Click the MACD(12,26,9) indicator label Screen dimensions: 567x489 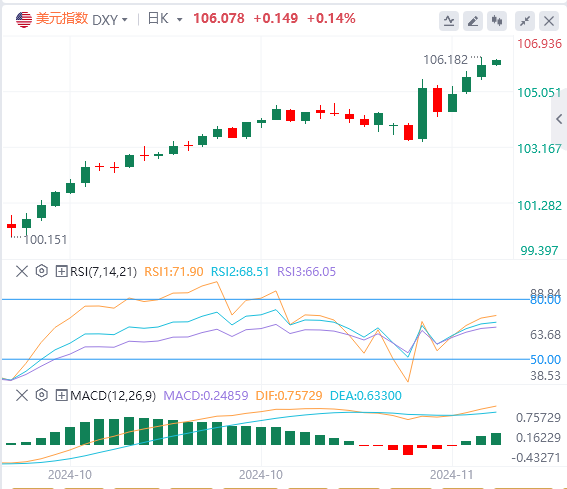tap(113, 395)
